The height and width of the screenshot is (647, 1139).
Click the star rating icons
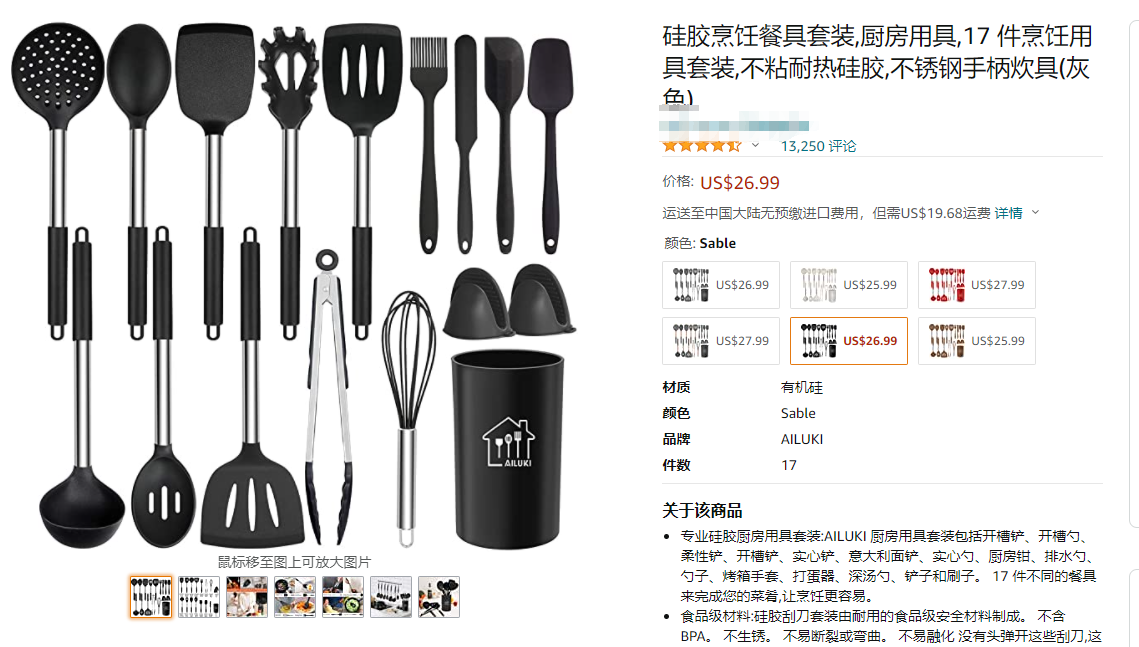pos(702,146)
